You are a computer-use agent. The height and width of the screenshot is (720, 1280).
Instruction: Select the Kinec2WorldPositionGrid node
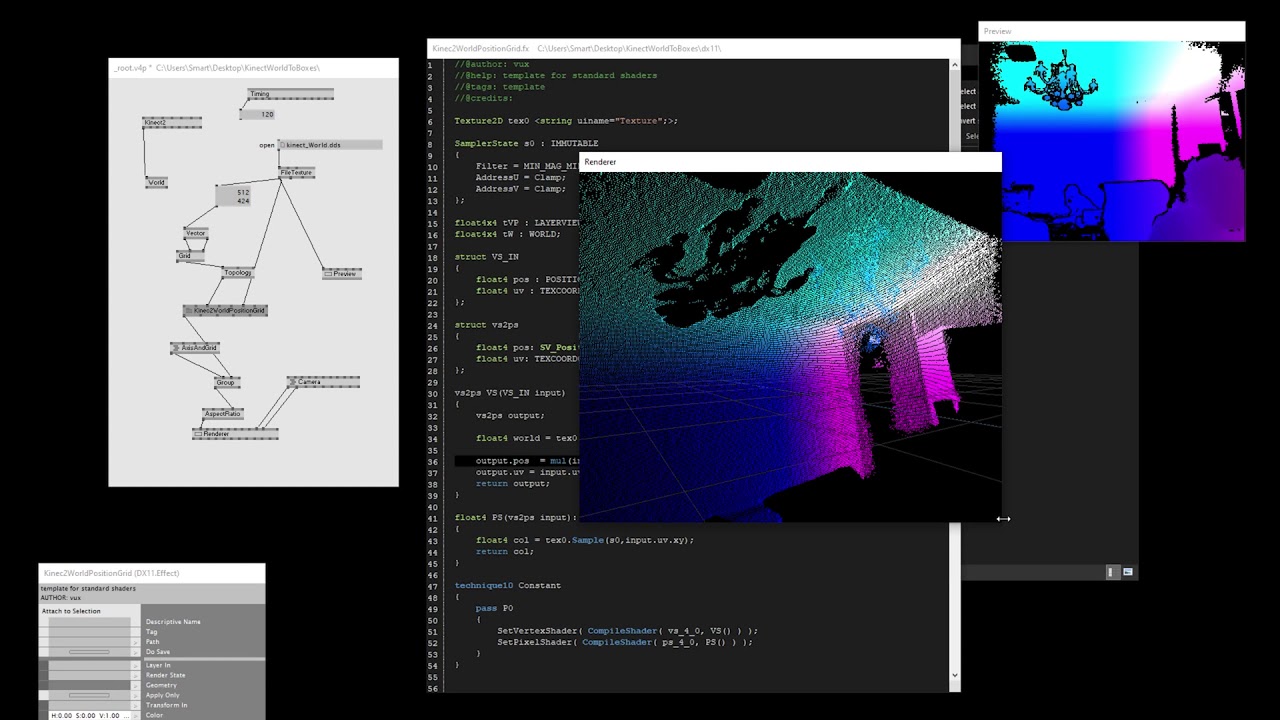225,311
